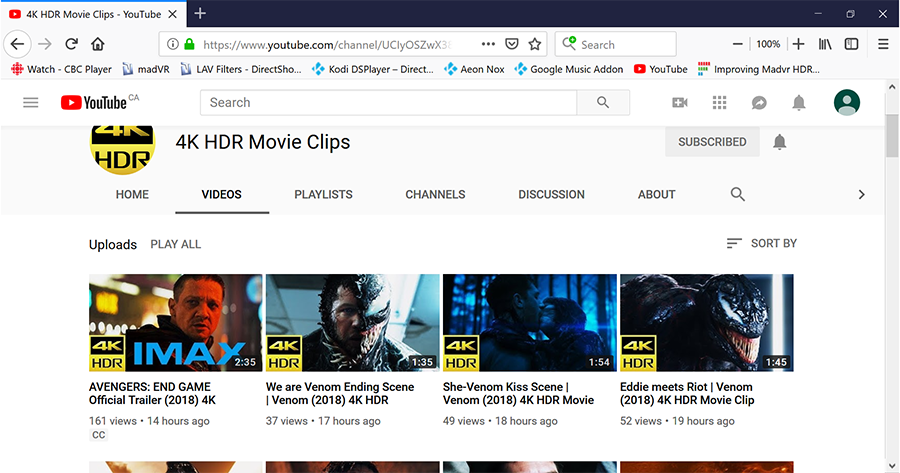Click Eddie meets Riot video title

(687, 393)
